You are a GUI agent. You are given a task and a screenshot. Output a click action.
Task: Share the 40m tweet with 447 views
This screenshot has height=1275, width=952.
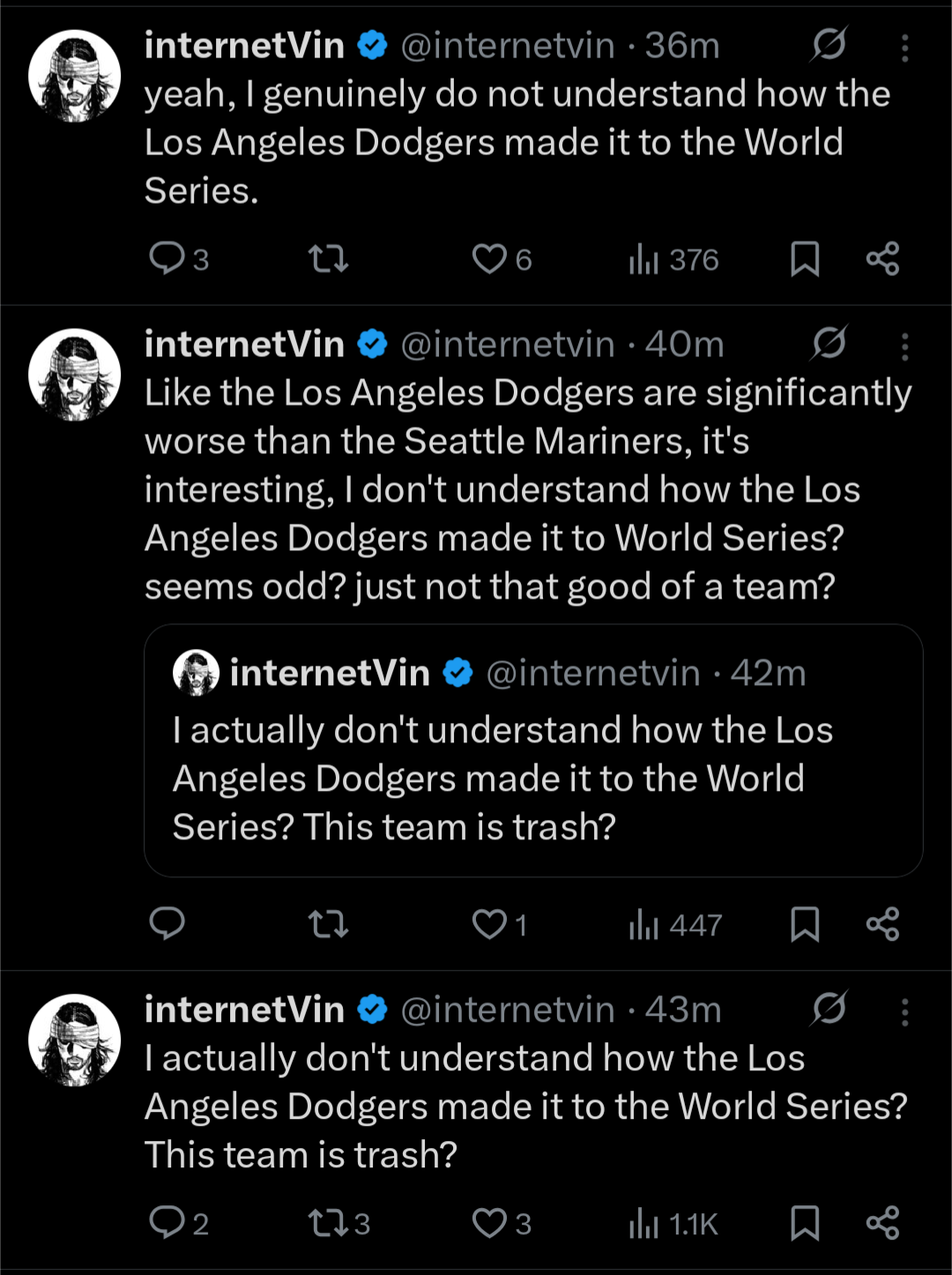(882, 924)
